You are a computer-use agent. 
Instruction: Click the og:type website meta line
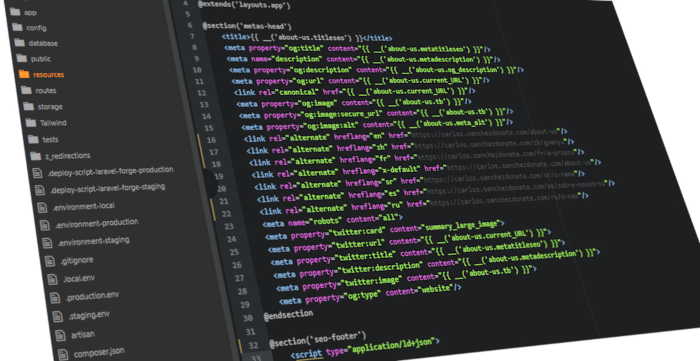click(370, 294)
